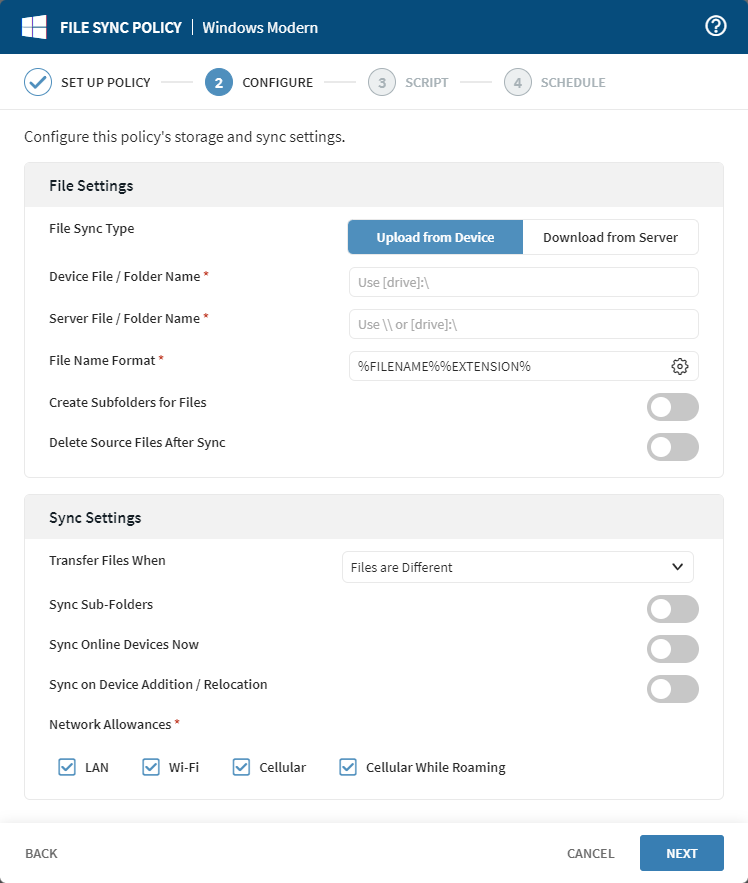Enable Create Subfolders for Files
Screen dimensions: 748x883
672,407
